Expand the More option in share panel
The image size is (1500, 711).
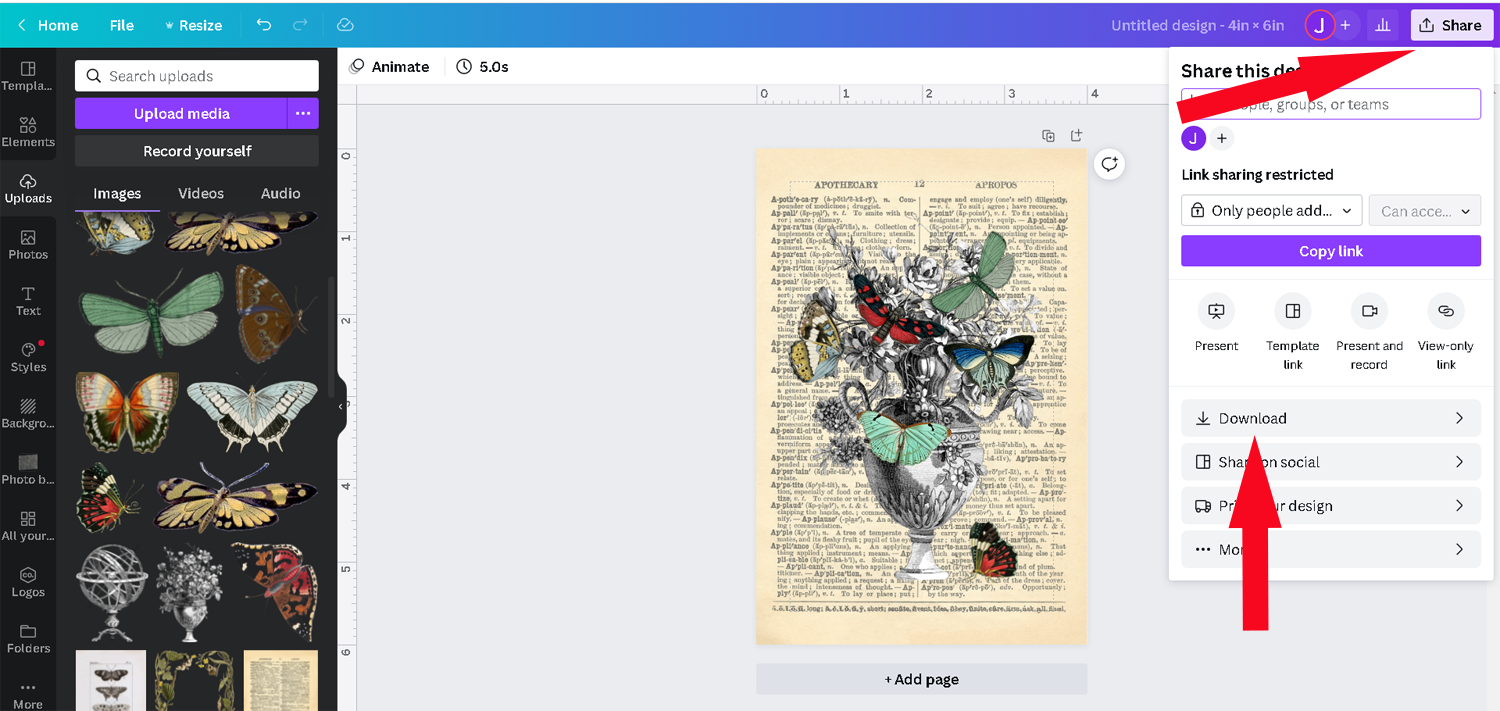click(x=1331, y=549)
